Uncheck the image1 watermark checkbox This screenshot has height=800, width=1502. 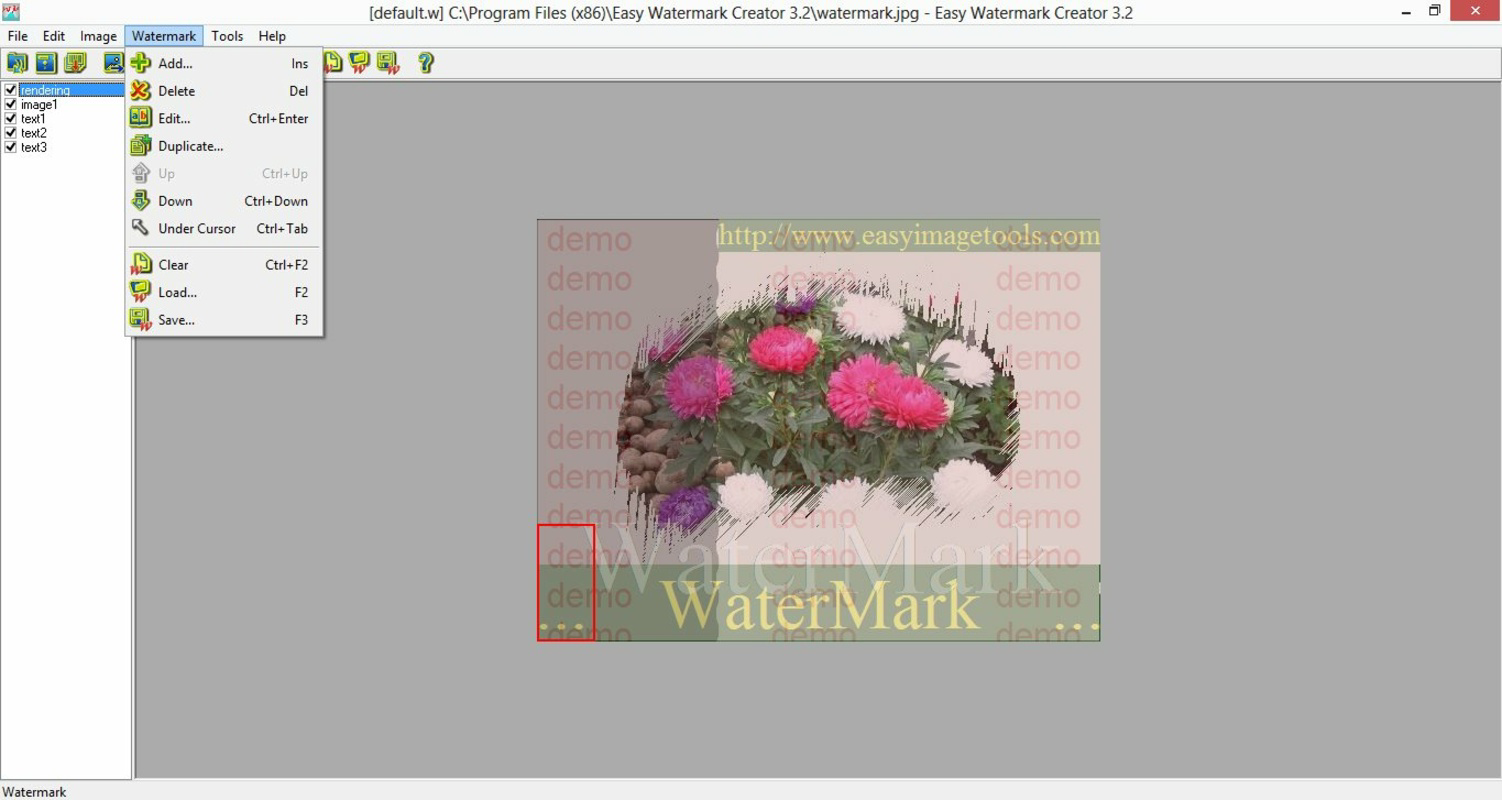[10, 104]
